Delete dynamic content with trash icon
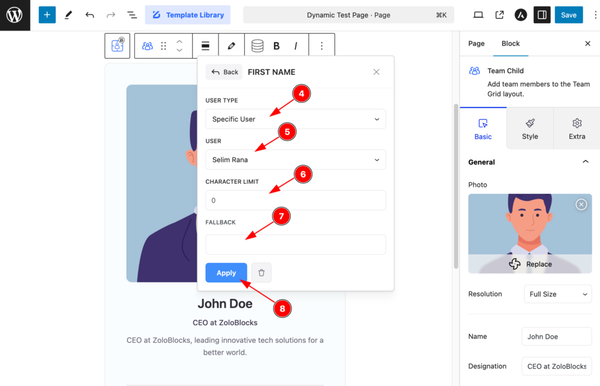The width and height of the screenshot is (600, 386). (261, 273)
